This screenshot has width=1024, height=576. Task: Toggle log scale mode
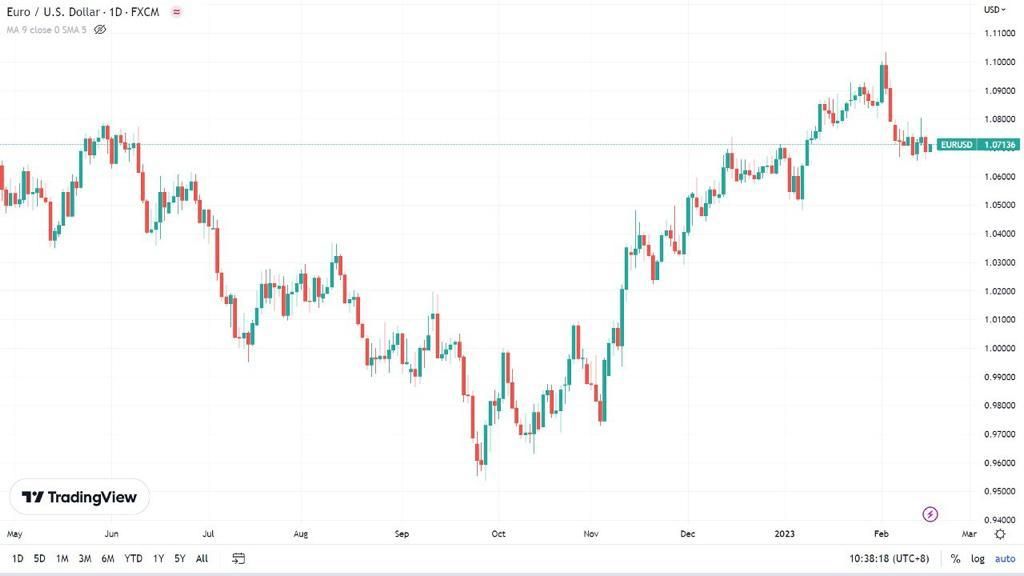pos(978,558)
